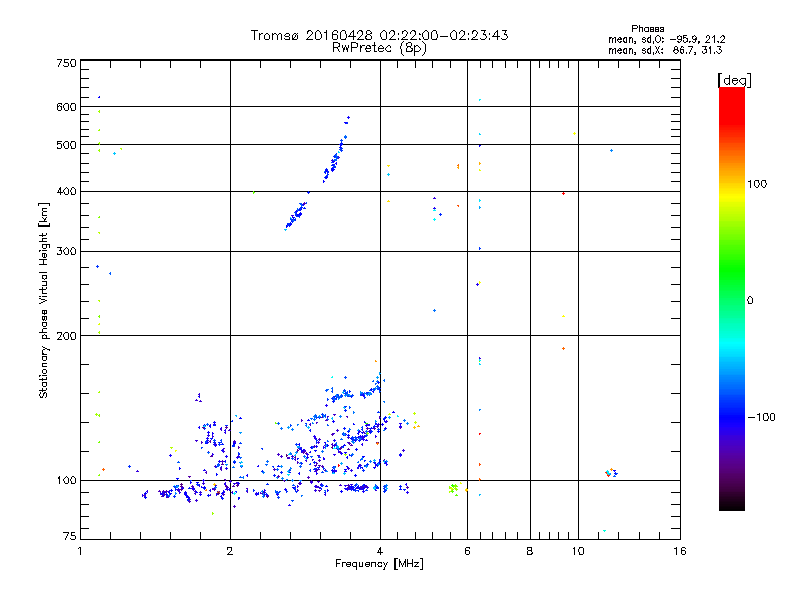The image size is (800, 600).
Task: Click the blue echo trace near 2.7 MHz, 360 km
Action: tap(296, 214)
